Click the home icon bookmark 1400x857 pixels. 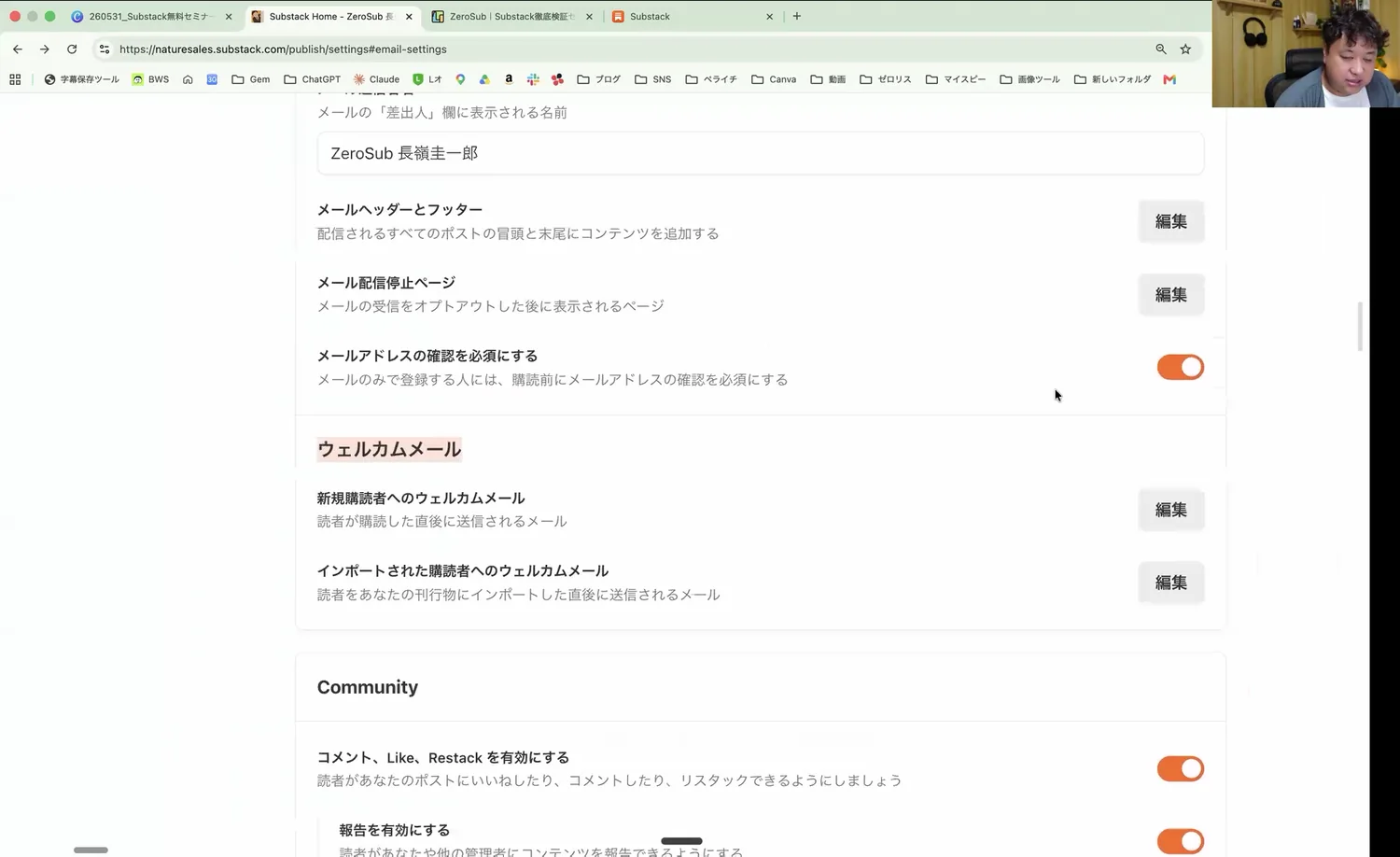[188, 79]
